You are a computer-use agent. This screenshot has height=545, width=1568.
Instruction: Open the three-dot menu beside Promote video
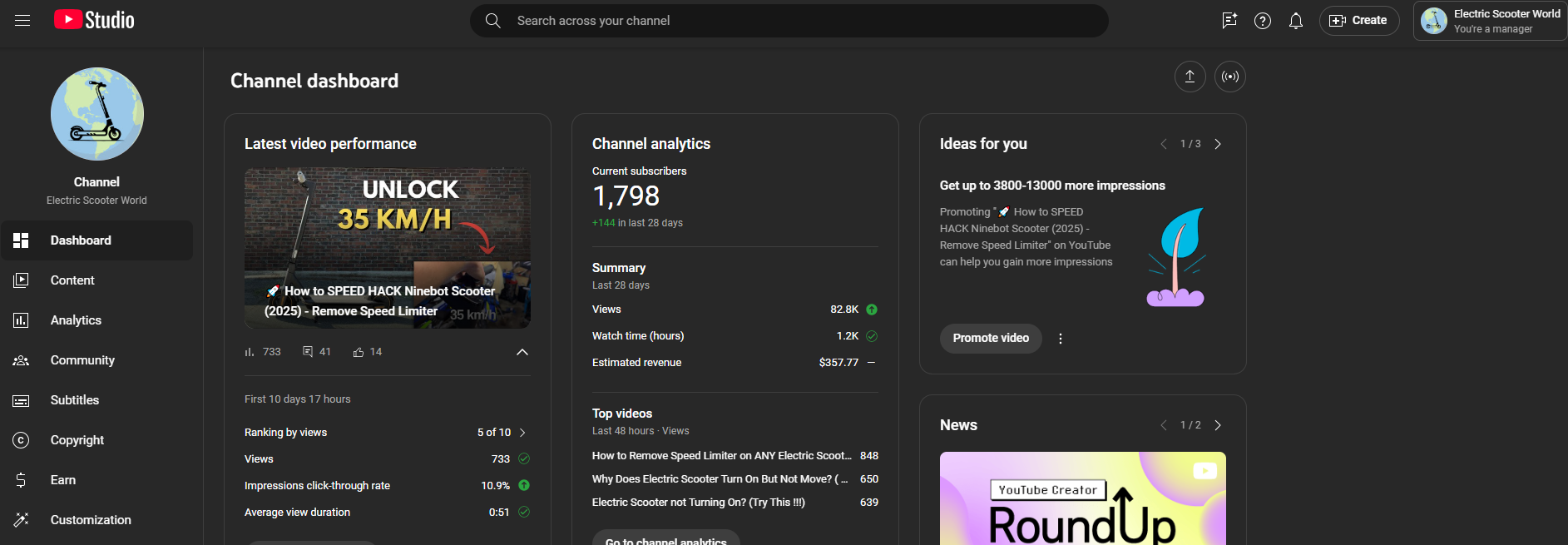tap(1061, 339)
